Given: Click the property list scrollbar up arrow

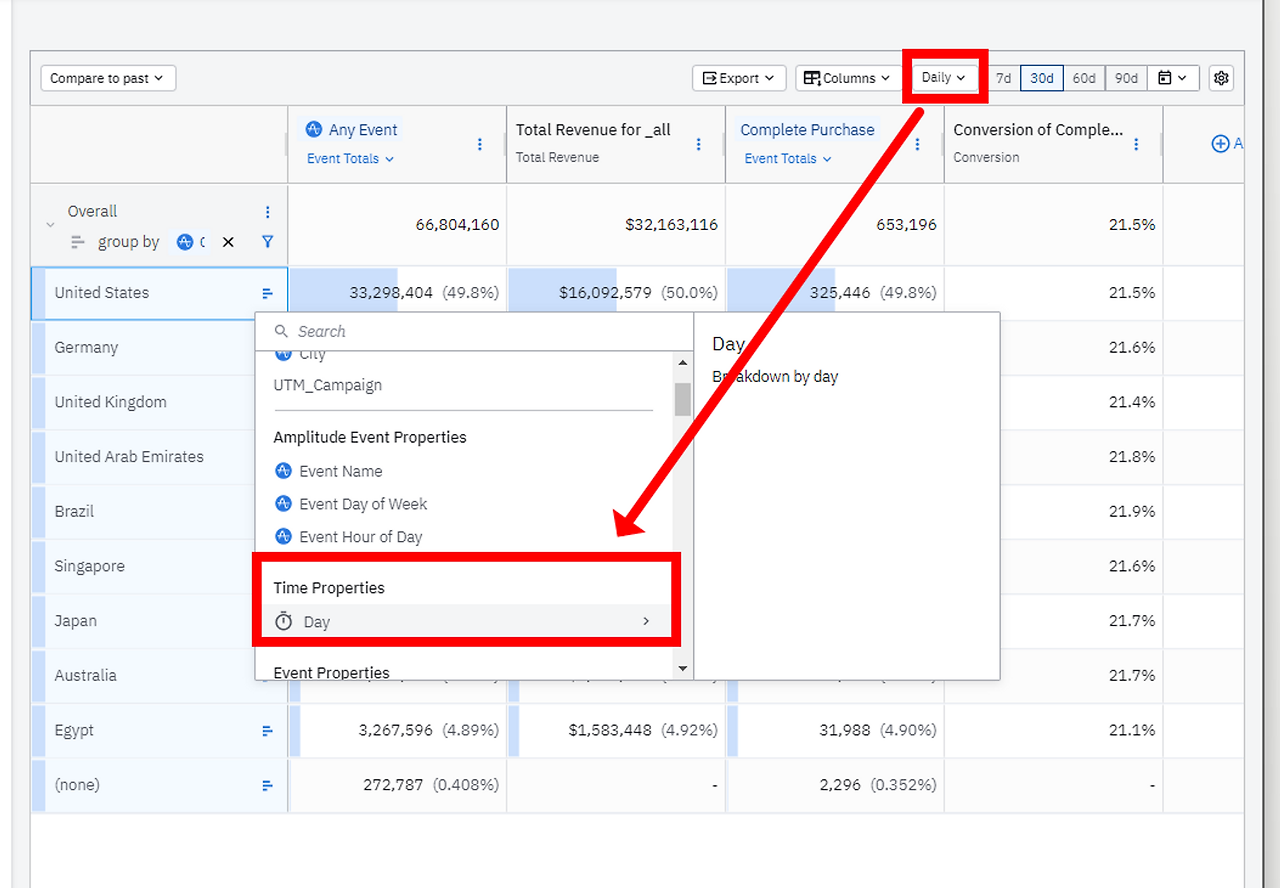Looking at the screenshot, I should pyautogui.click(x=683, y=363).
